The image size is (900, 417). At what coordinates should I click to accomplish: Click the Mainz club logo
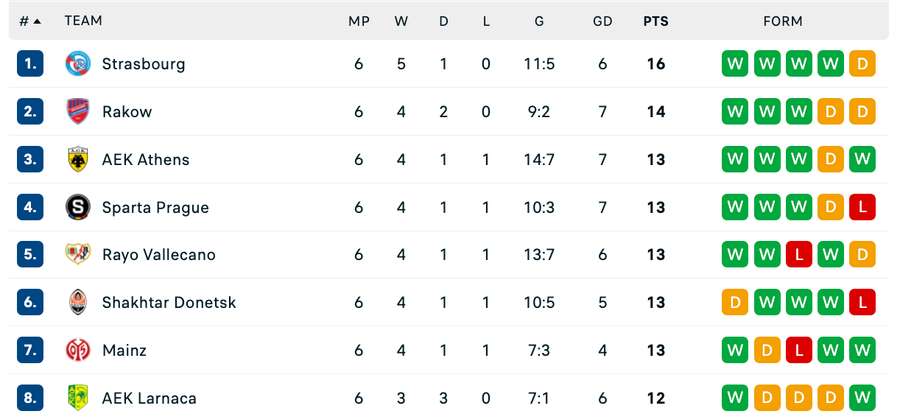pos(78,350)
